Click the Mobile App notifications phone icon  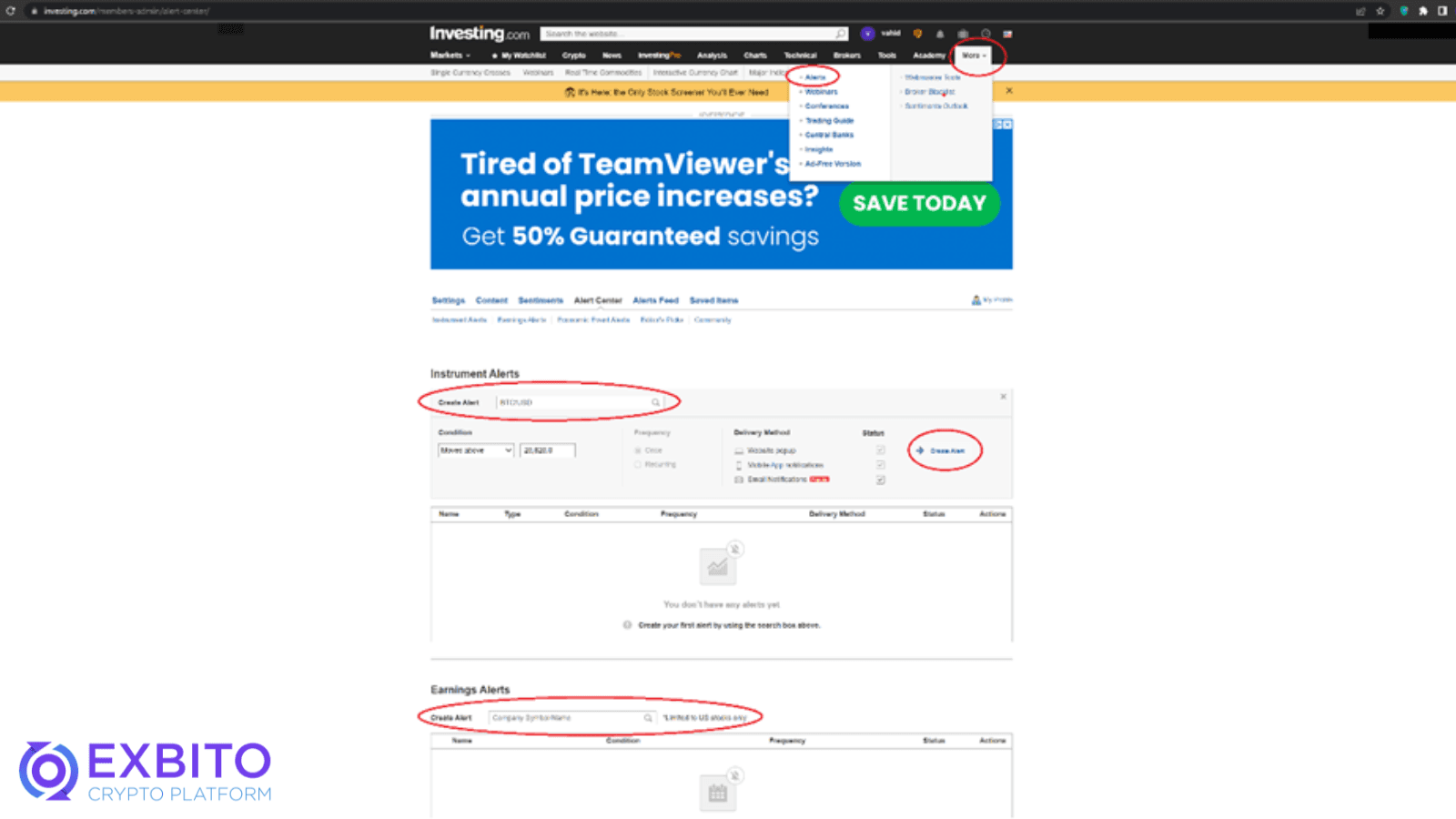tap(739, 465)
